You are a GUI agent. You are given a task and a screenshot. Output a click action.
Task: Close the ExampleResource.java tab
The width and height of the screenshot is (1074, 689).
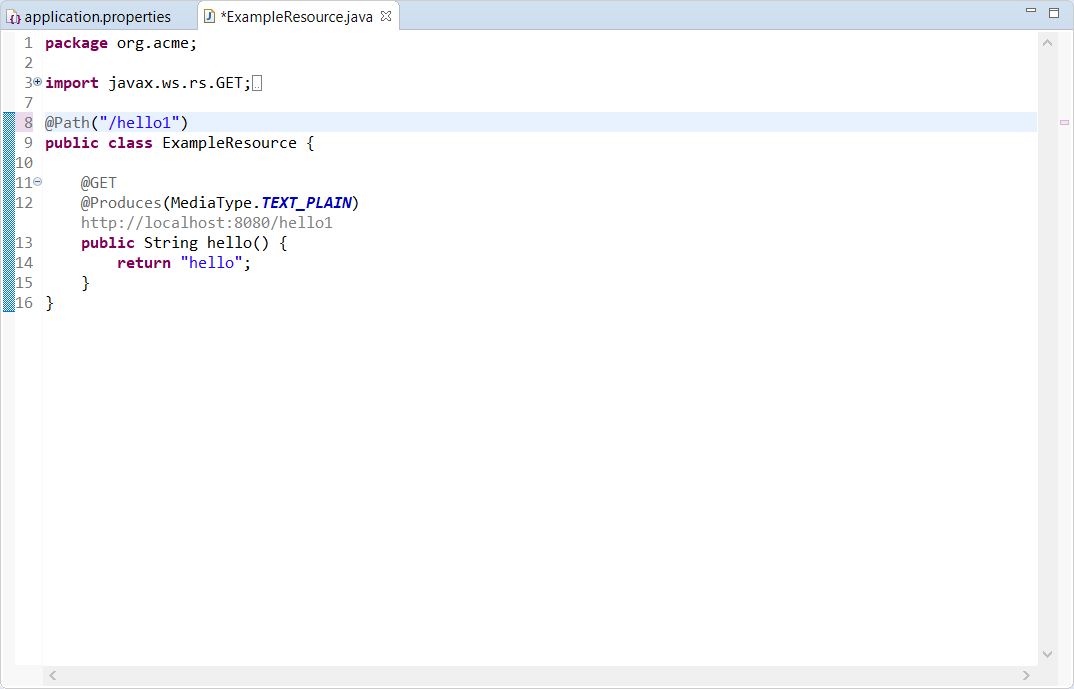point(386,16)
